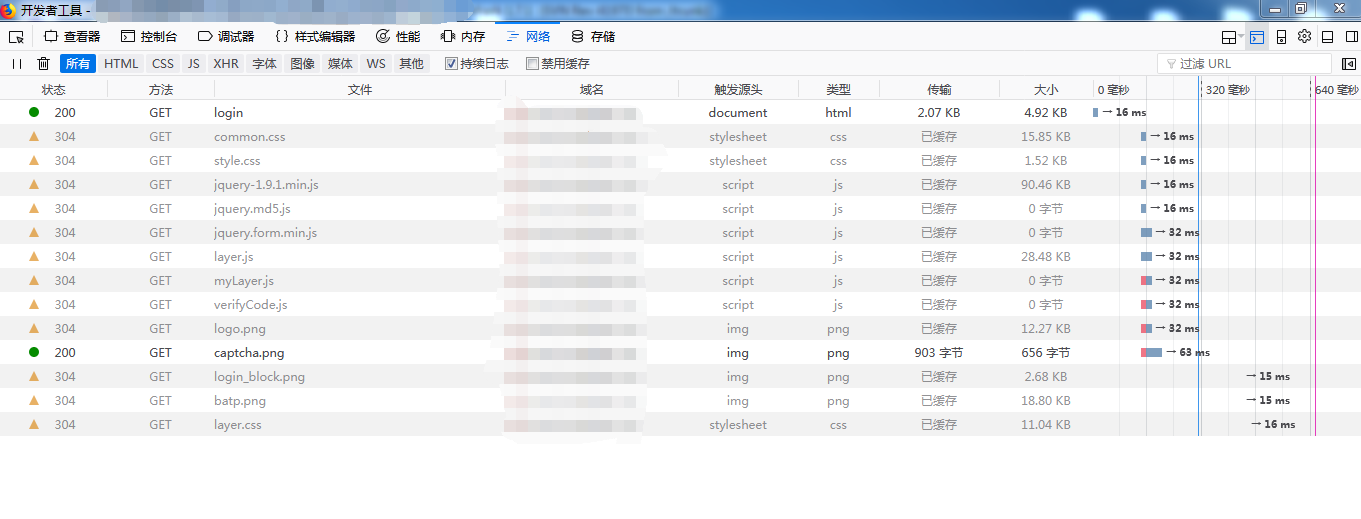The width and height of the screenshot is (1361, 519).
Task: Select the batp.png request
Action: pos(680,401)
